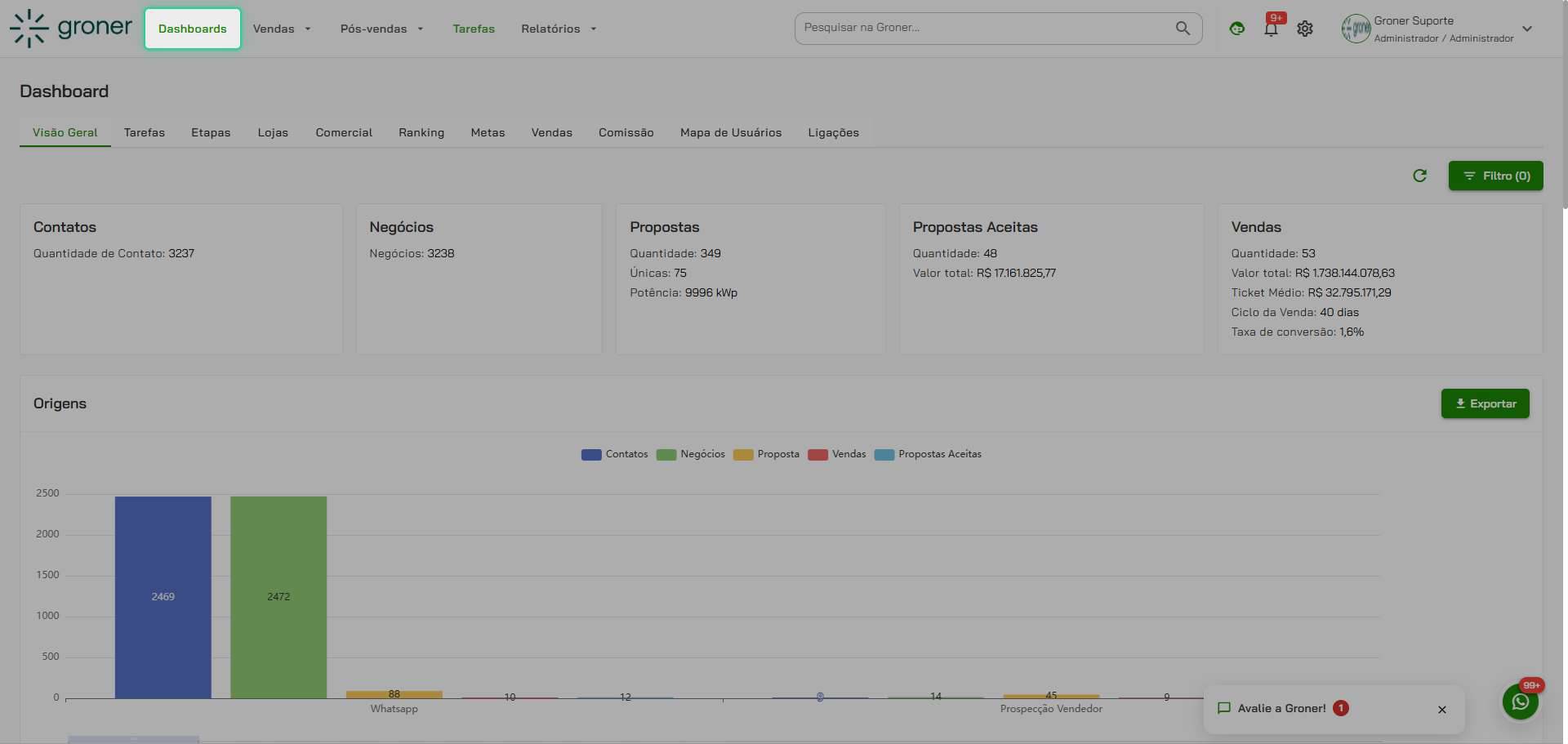Click Potência: 9996 kWp text
This screenshot has width=1568, height=744.
click(684, 292)
